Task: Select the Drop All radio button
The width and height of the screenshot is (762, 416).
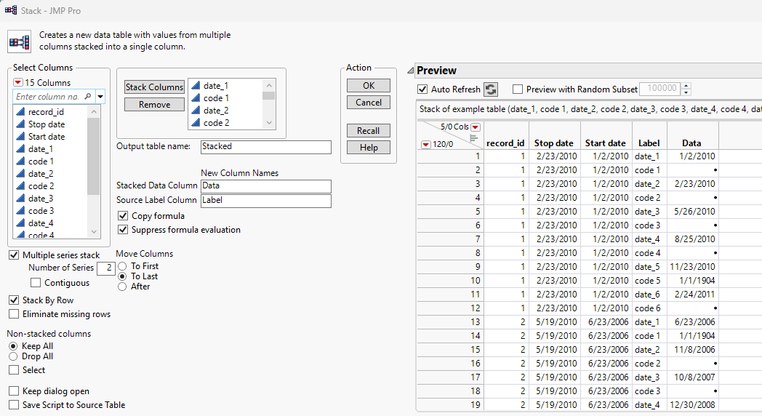Action: pos(13,356)
